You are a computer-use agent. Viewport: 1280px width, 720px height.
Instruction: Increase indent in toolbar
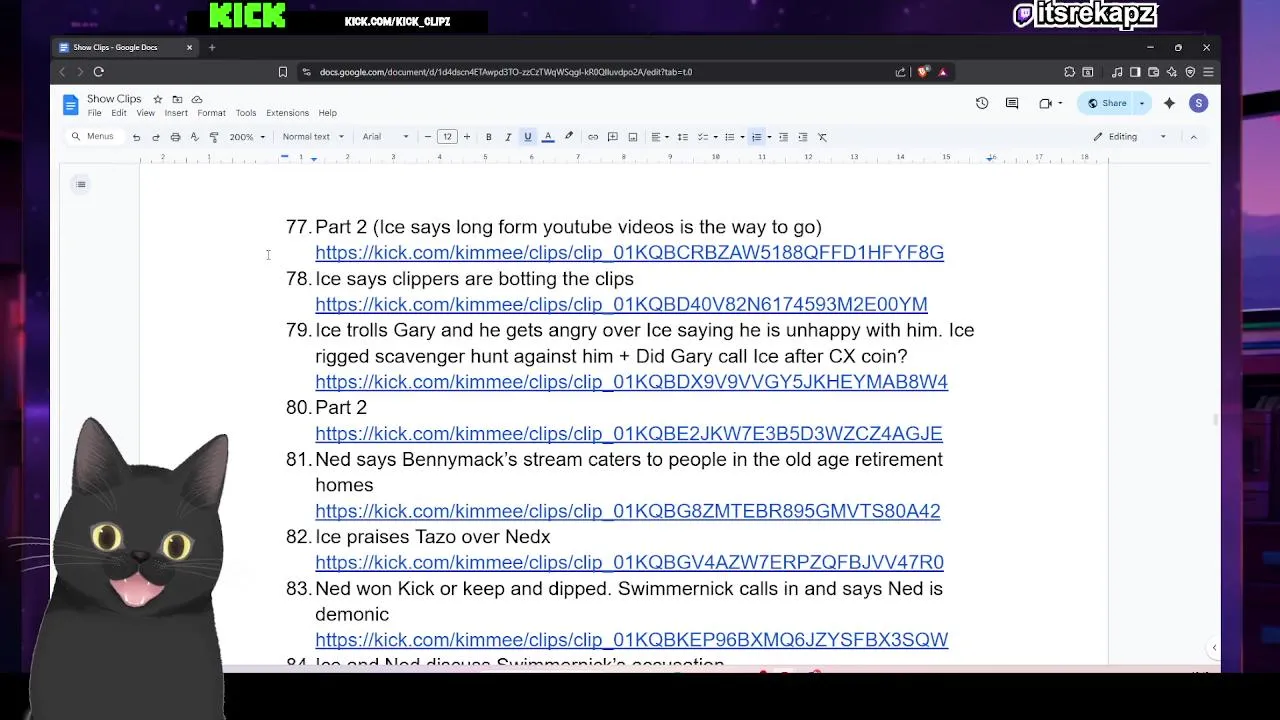803,137
